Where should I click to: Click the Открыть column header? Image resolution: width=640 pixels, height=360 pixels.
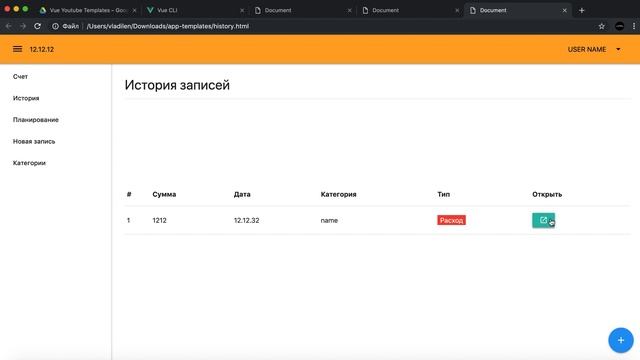[547, 194]
